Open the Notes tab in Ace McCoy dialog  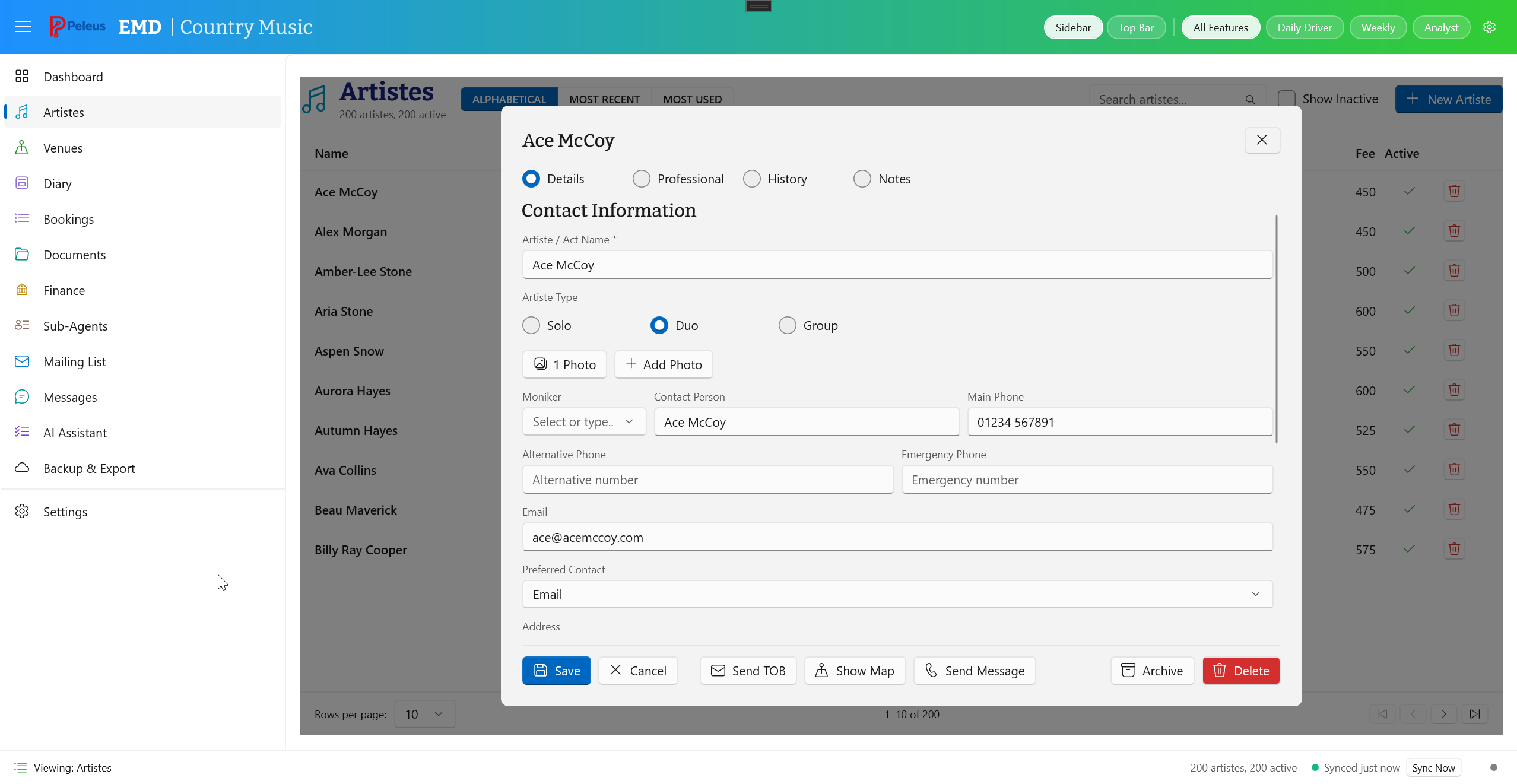click(861, 178)
